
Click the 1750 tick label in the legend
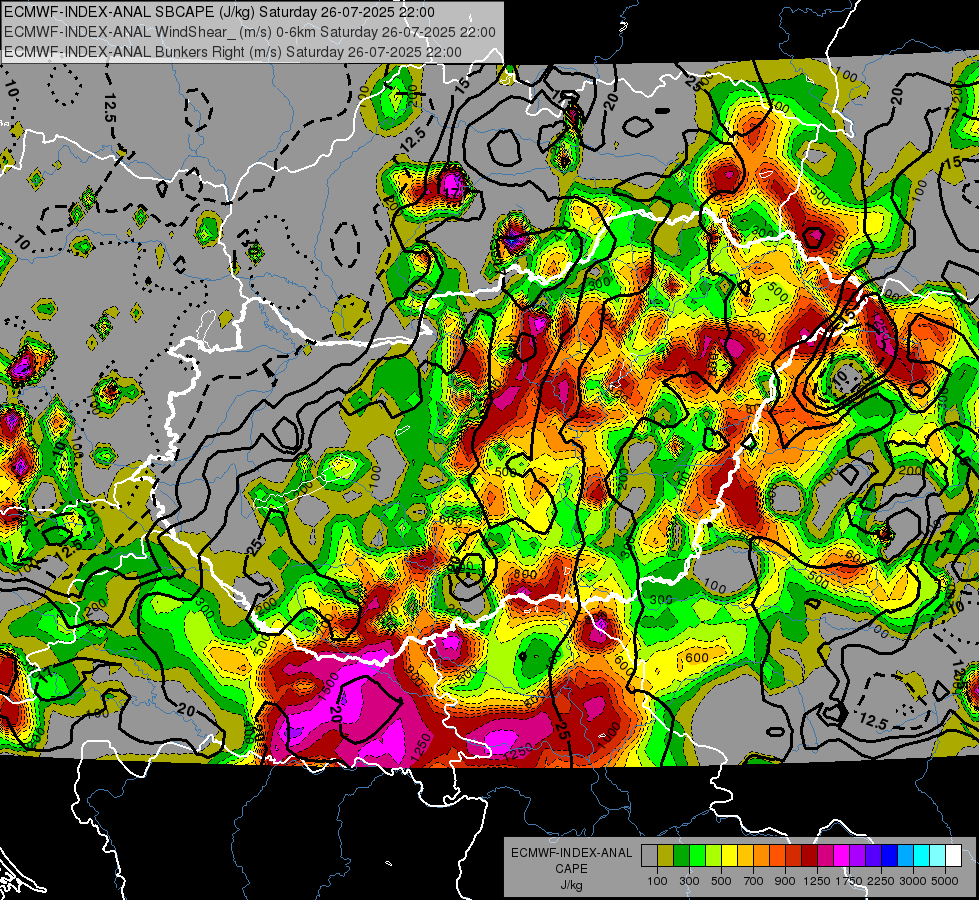(849, 881)
